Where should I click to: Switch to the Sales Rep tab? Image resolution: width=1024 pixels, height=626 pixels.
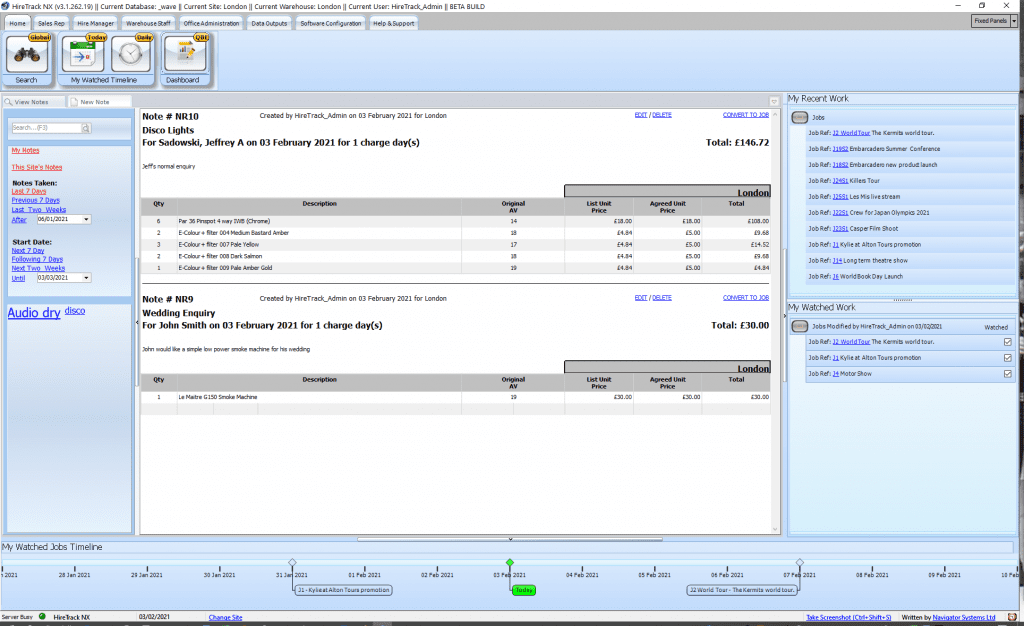click(x=51, y=23)
